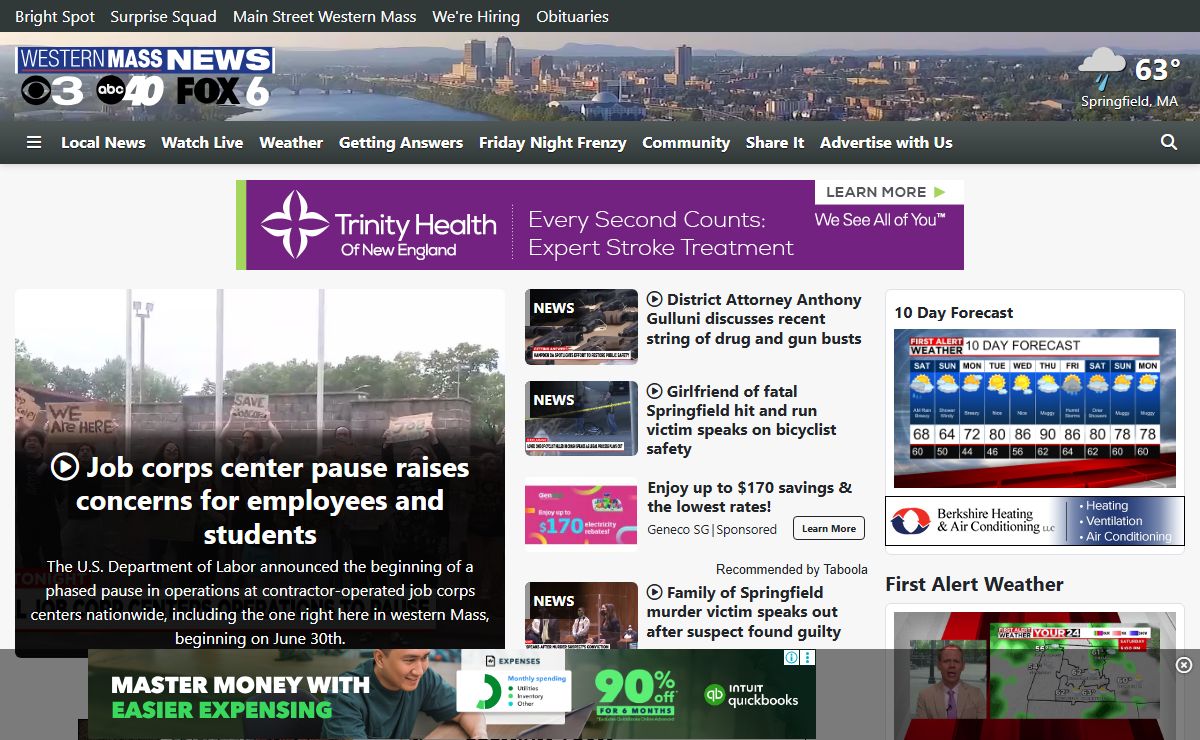
Task: Open Share It page
Action: point(775,142)
